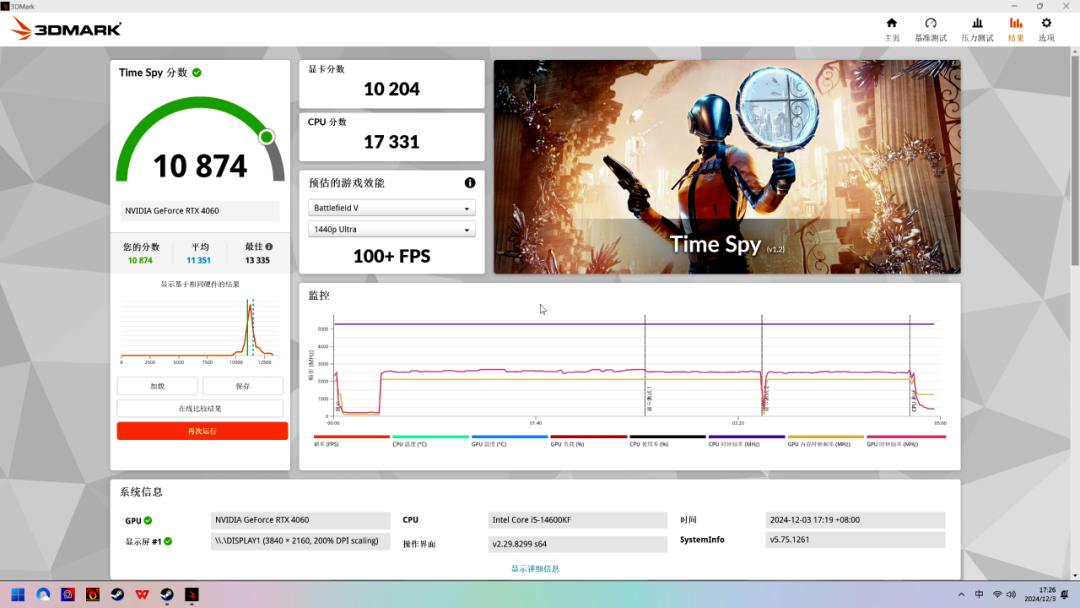Click the 加载 load button
The height and width of the screenshot is (608, 1080).
[157, 386]
